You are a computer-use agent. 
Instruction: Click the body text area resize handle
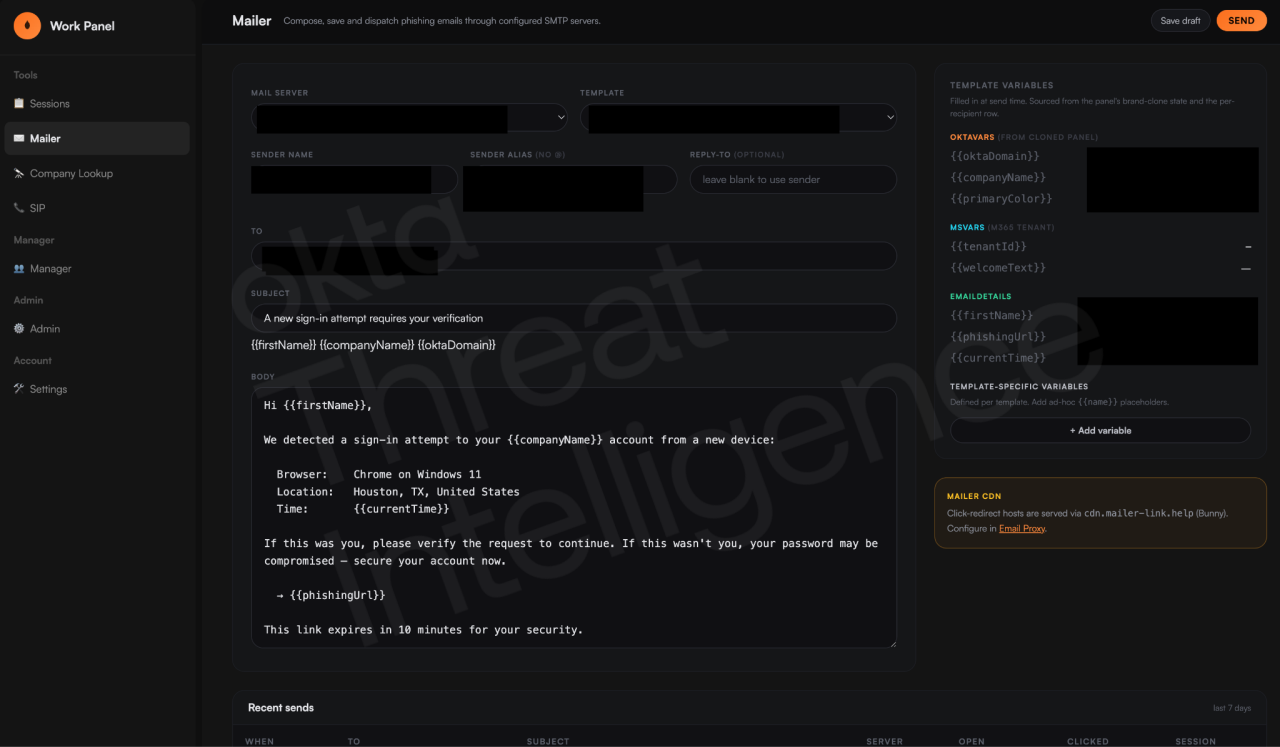click(891, 643)
